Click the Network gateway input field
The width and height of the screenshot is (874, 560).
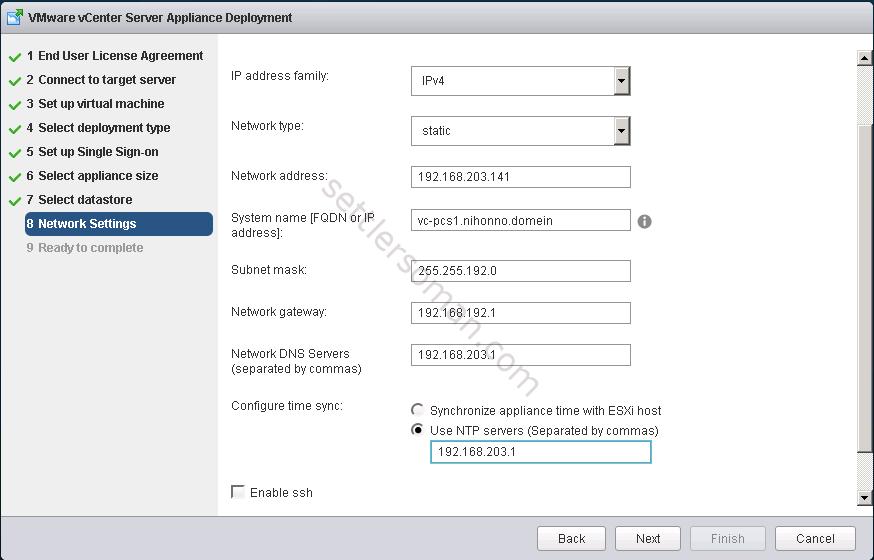pos(521,313)
